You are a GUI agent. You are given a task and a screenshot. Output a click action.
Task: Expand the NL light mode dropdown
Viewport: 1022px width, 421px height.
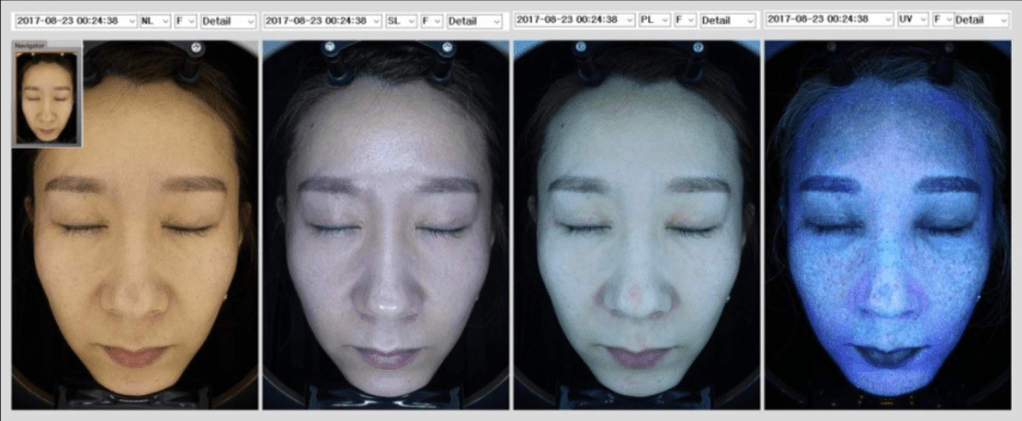point(155,20)
